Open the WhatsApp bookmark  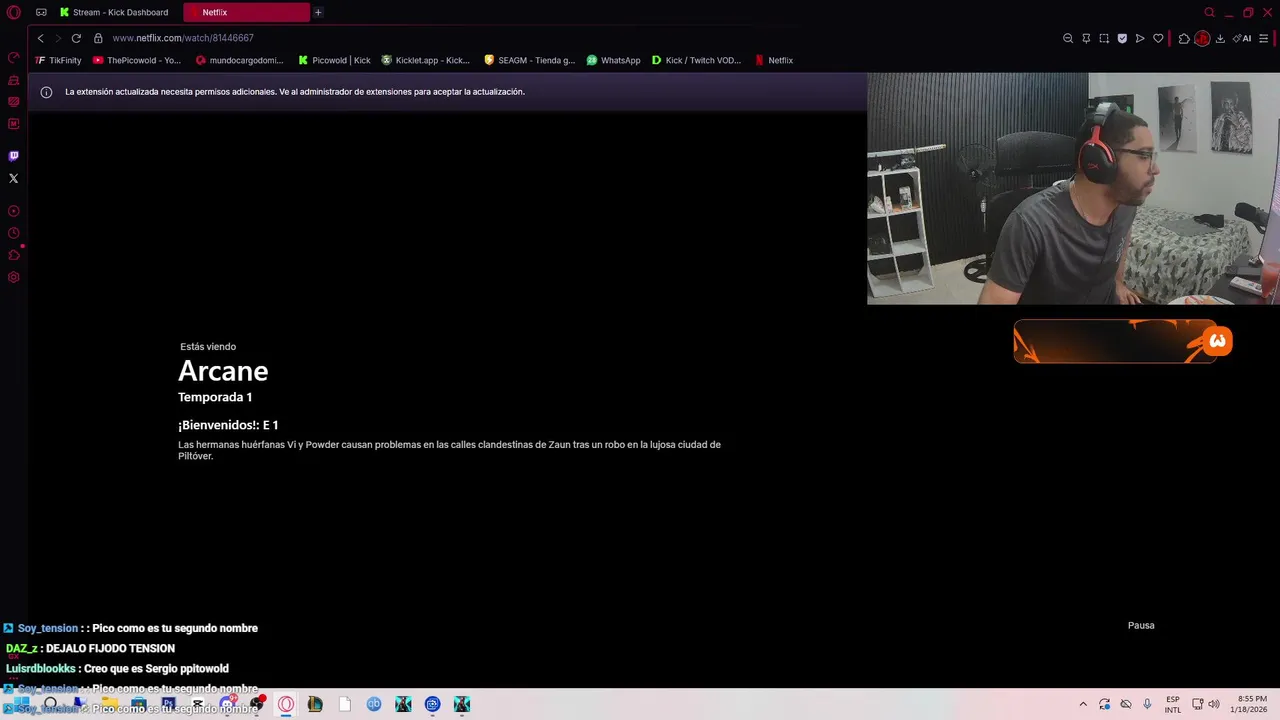pyautogui.click(x=613, y=60)
